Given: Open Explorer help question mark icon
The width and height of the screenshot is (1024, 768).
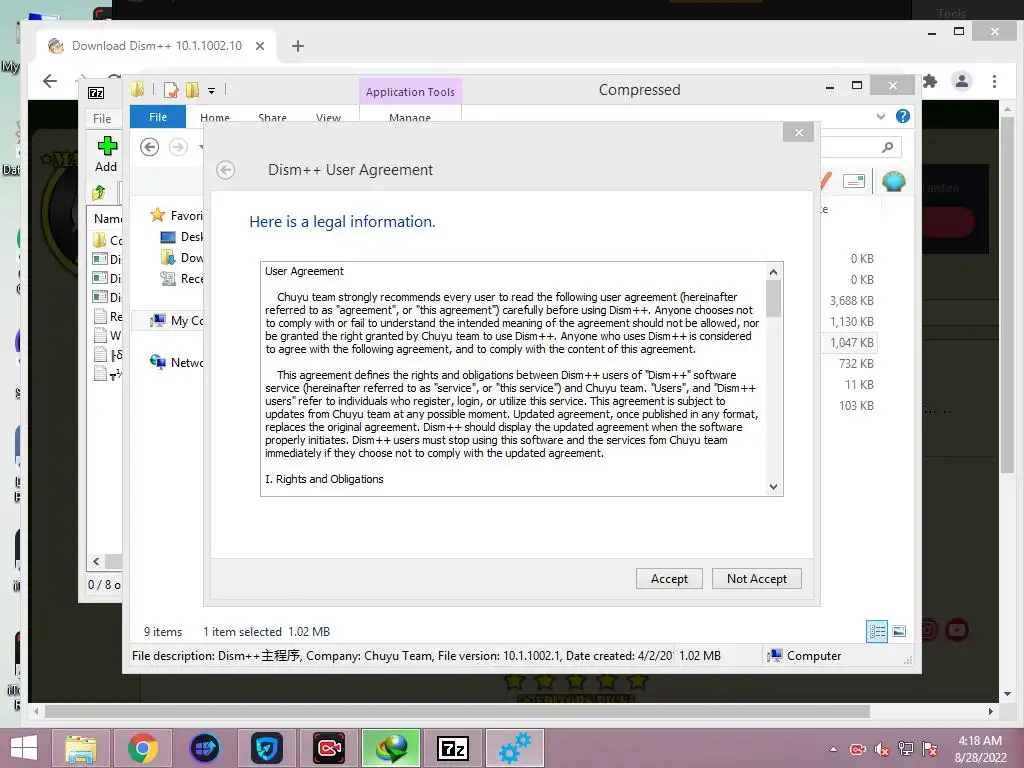Looking at the screenshot, I should (x=903, y=116).
